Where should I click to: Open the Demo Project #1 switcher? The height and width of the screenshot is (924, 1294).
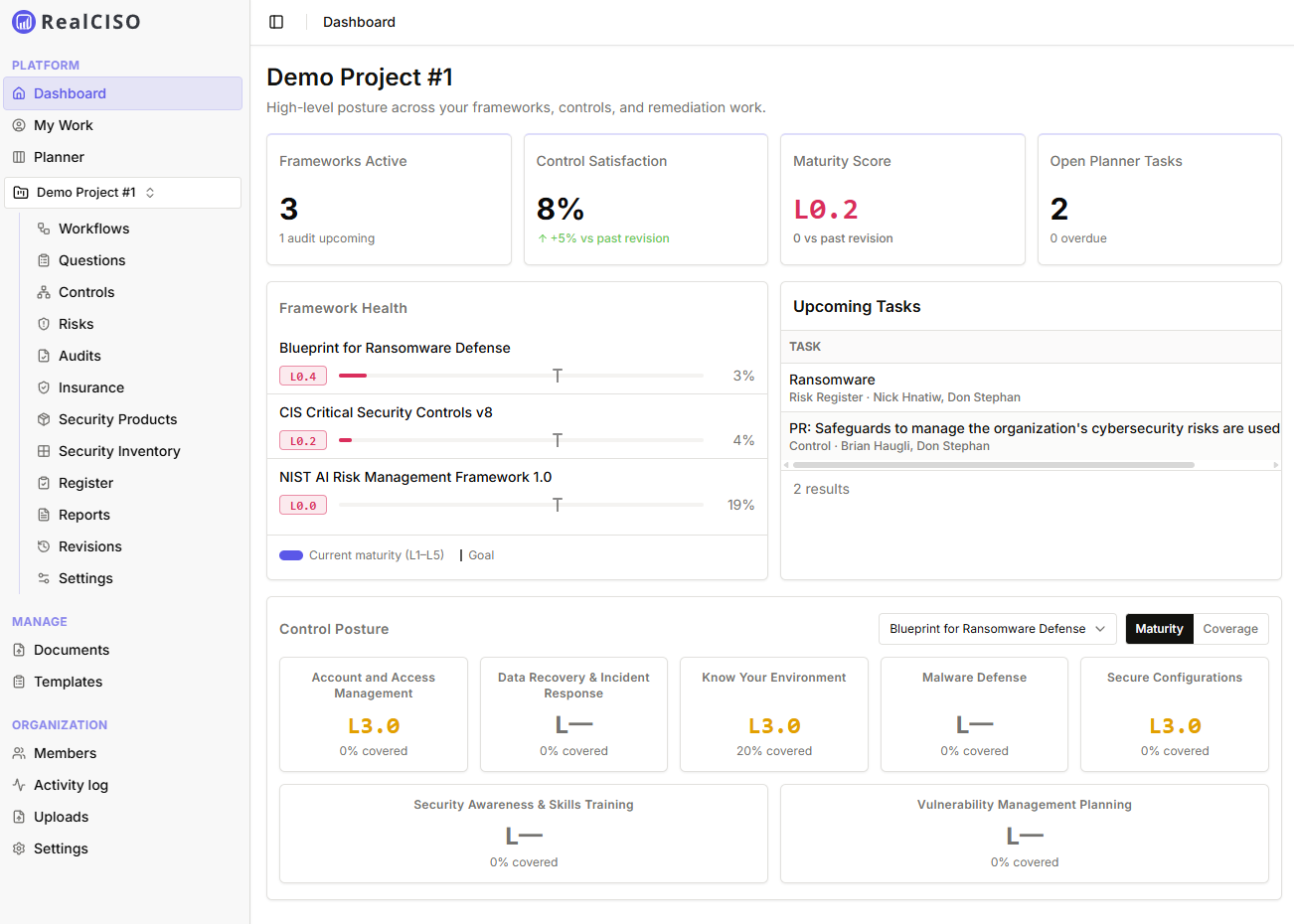click(123, 193)
